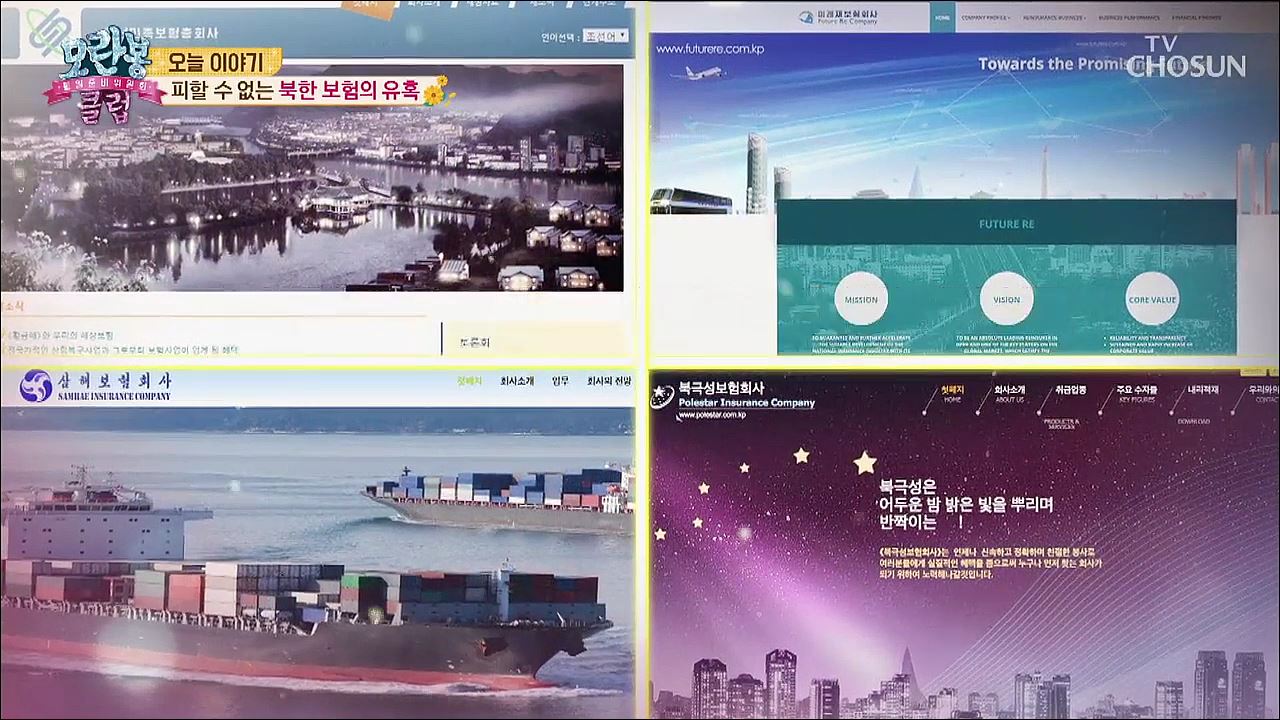Select 임무 in Samhae menu

tap(560, 381)
